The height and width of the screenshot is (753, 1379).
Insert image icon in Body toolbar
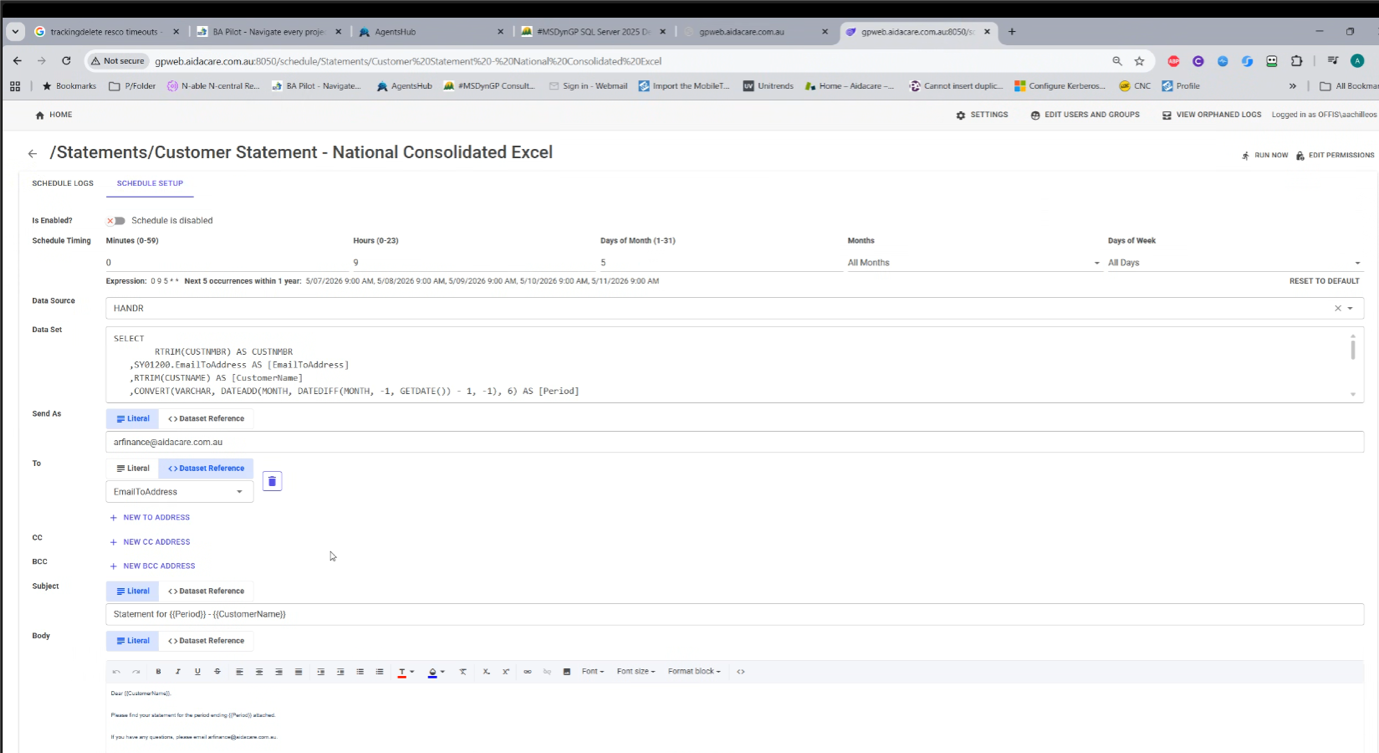coord(567,672)
